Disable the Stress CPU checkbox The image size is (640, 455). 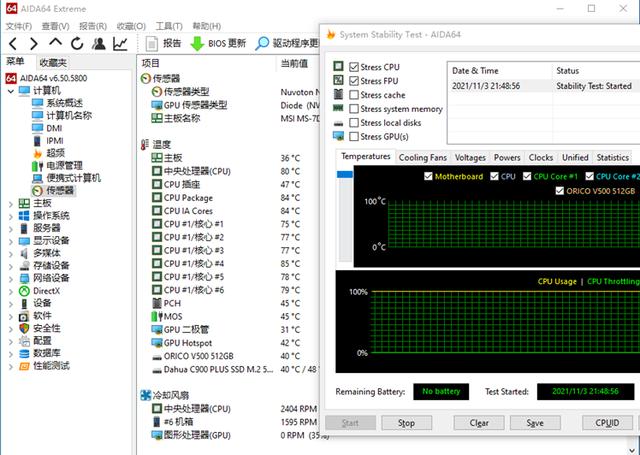click(353, 67)
